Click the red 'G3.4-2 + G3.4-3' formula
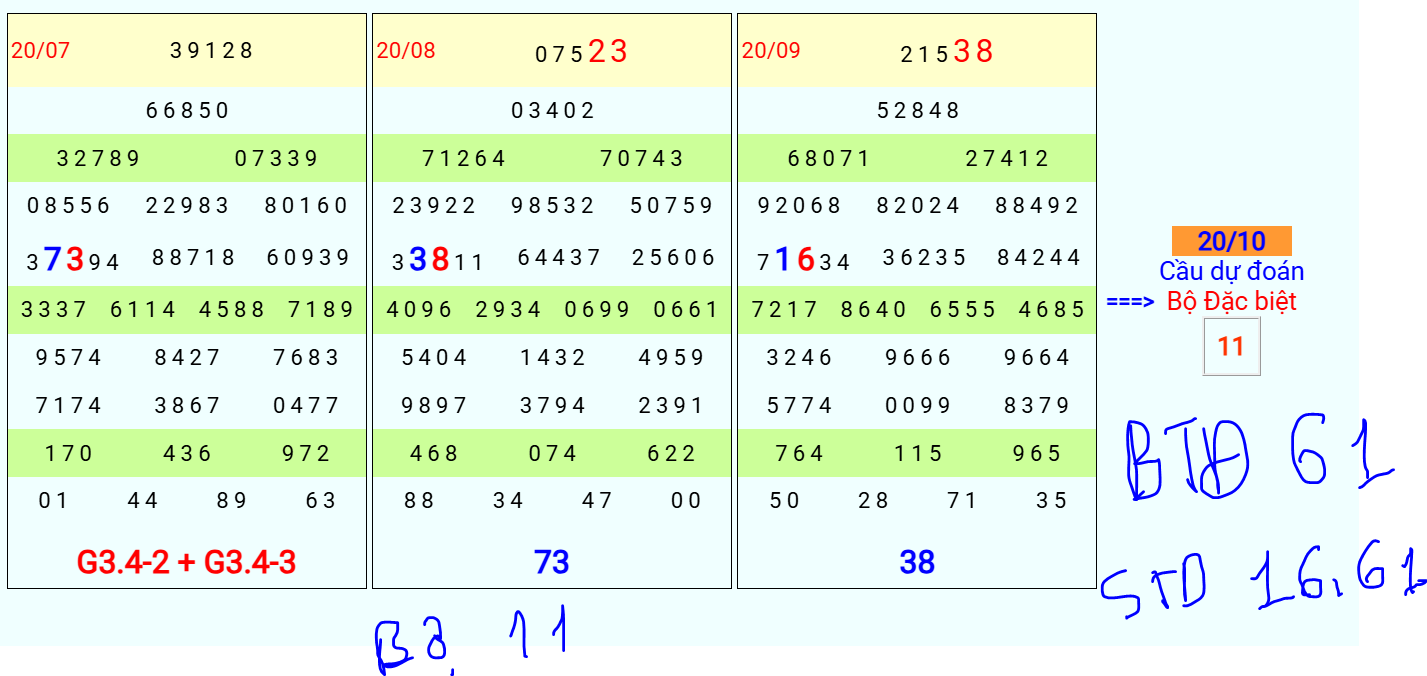Viewport: 1427px width, 676px height. pos(187,563)
